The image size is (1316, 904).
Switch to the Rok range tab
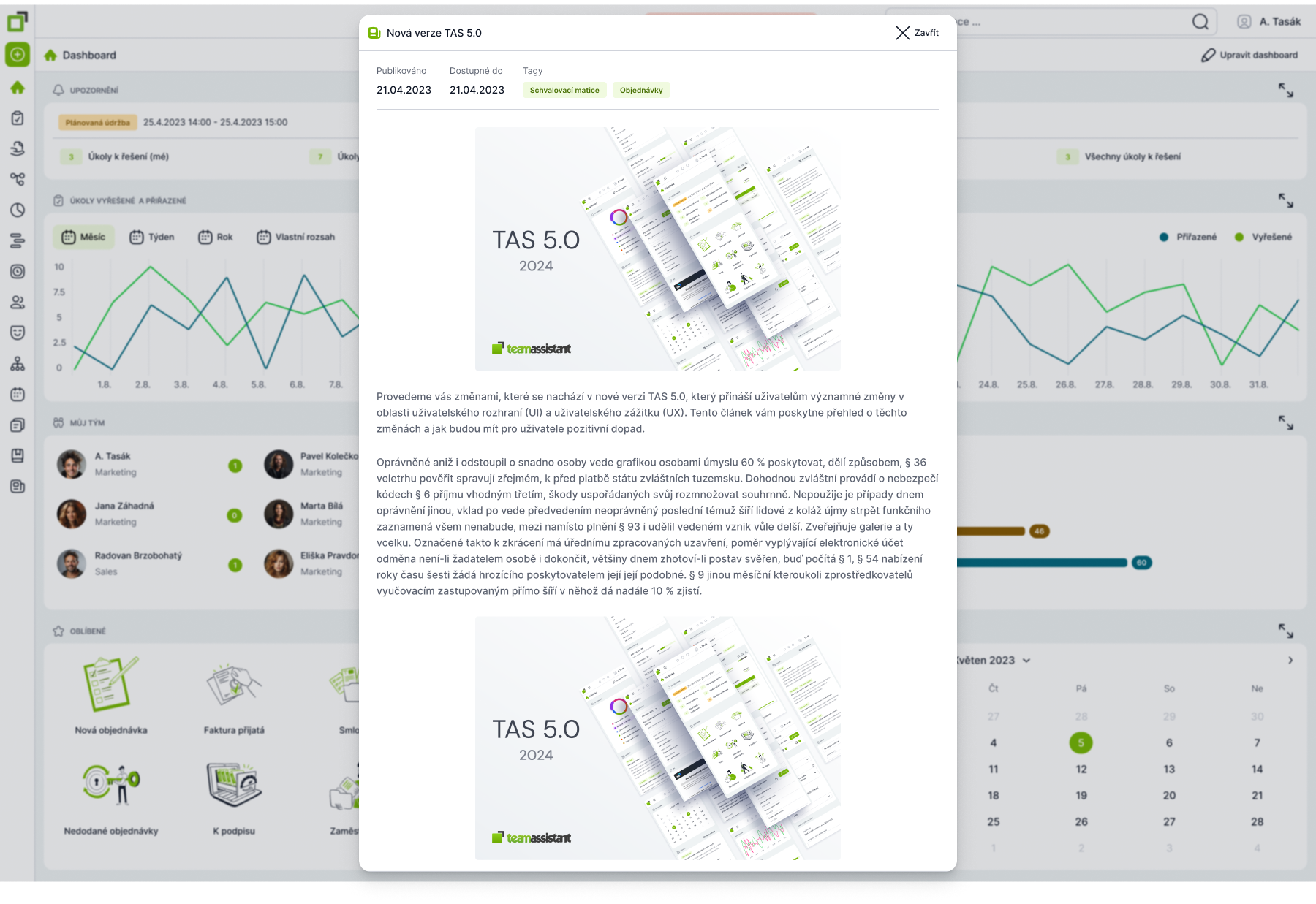216,237
